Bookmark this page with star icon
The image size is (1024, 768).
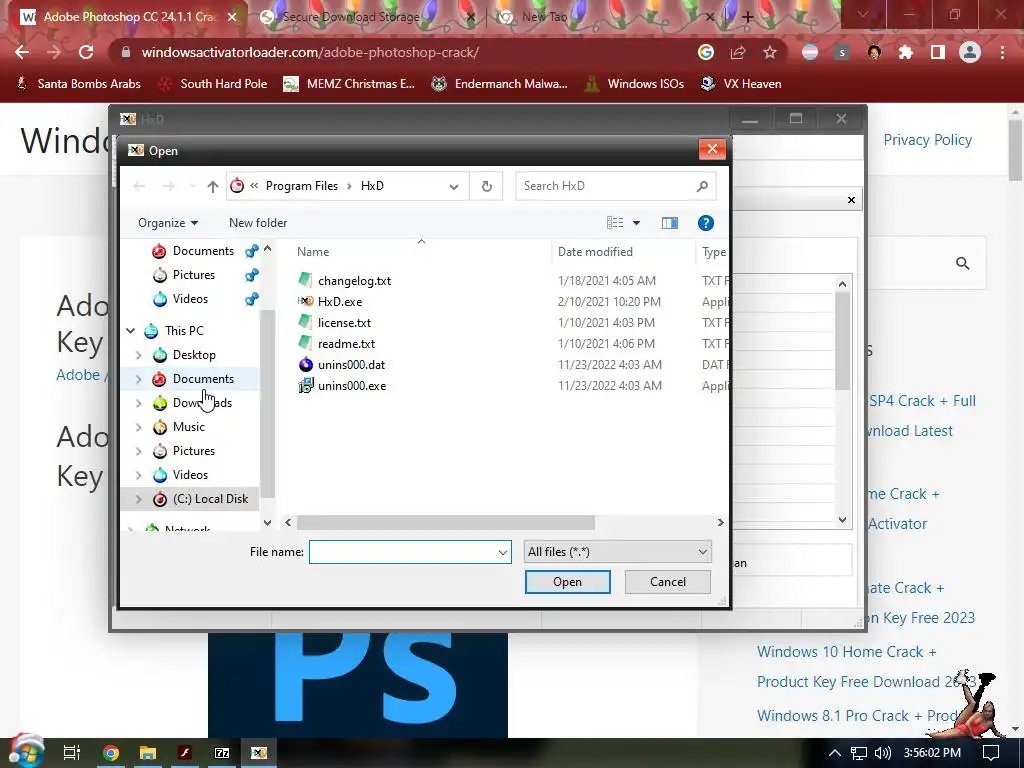(770, 52)
